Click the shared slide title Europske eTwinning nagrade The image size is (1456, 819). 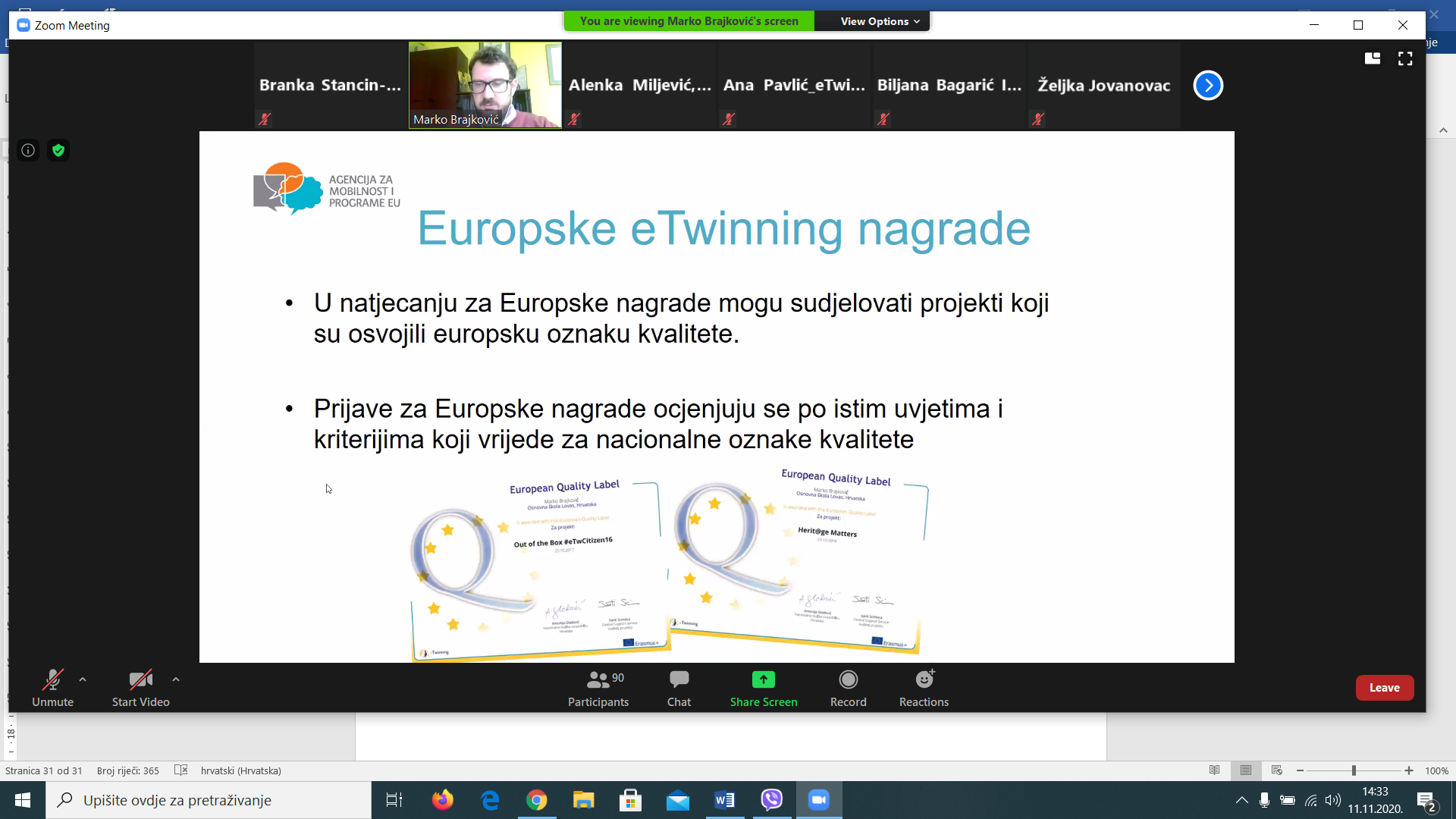(x=723, y=228)
